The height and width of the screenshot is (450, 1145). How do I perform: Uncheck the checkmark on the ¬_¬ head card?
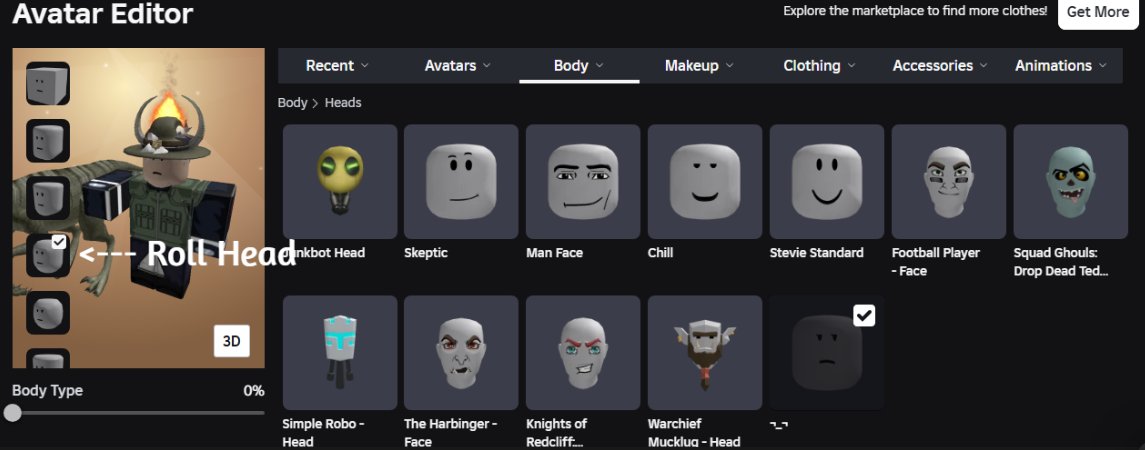[x=864, y=316]
